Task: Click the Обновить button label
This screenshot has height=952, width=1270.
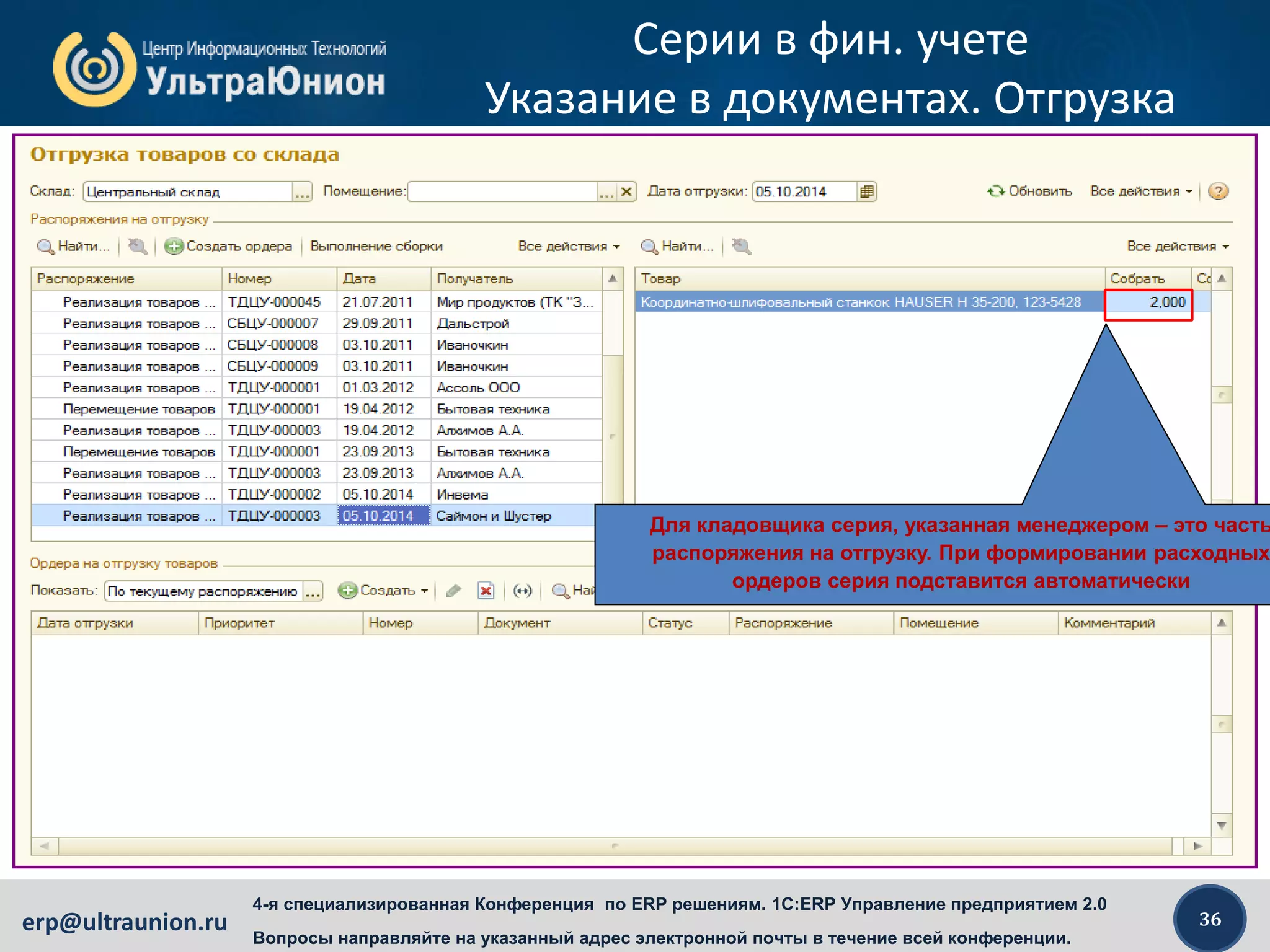Action: coord(1040,192)
